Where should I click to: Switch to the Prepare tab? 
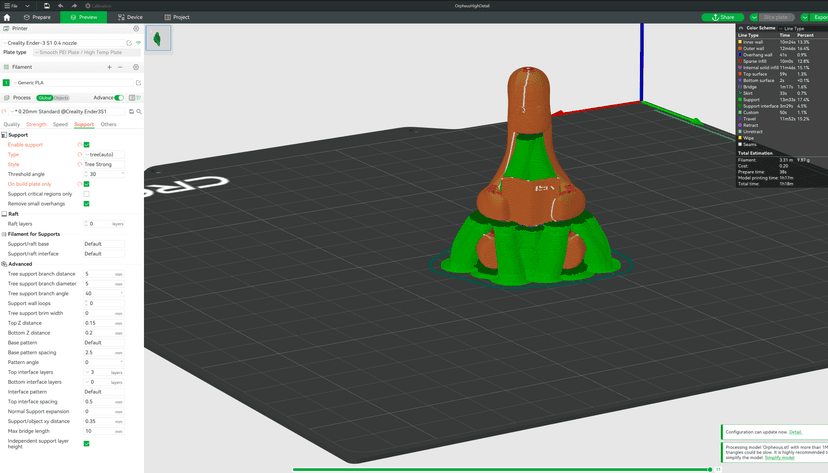(37, 17)
